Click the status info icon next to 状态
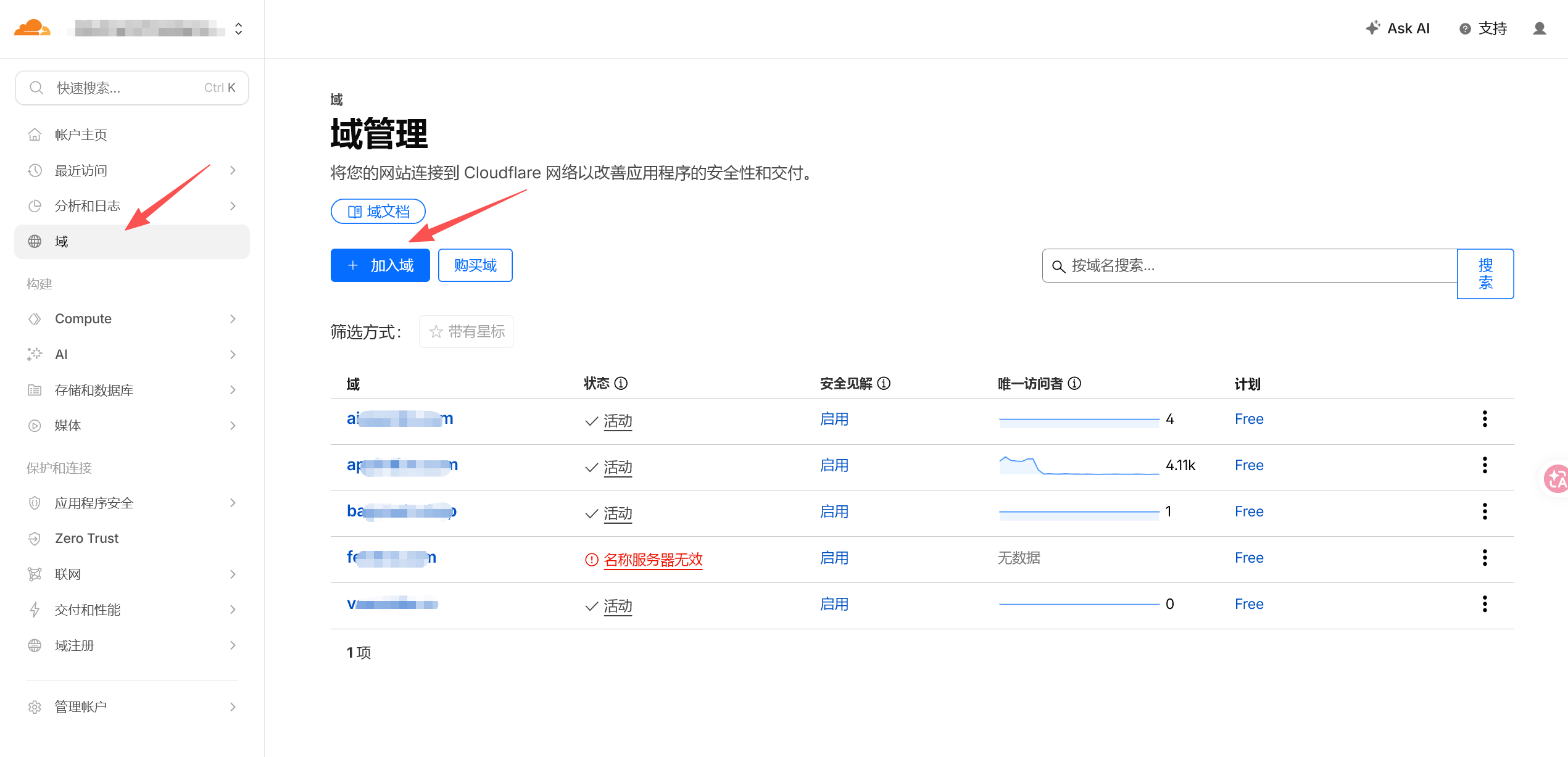 point(621,384)
